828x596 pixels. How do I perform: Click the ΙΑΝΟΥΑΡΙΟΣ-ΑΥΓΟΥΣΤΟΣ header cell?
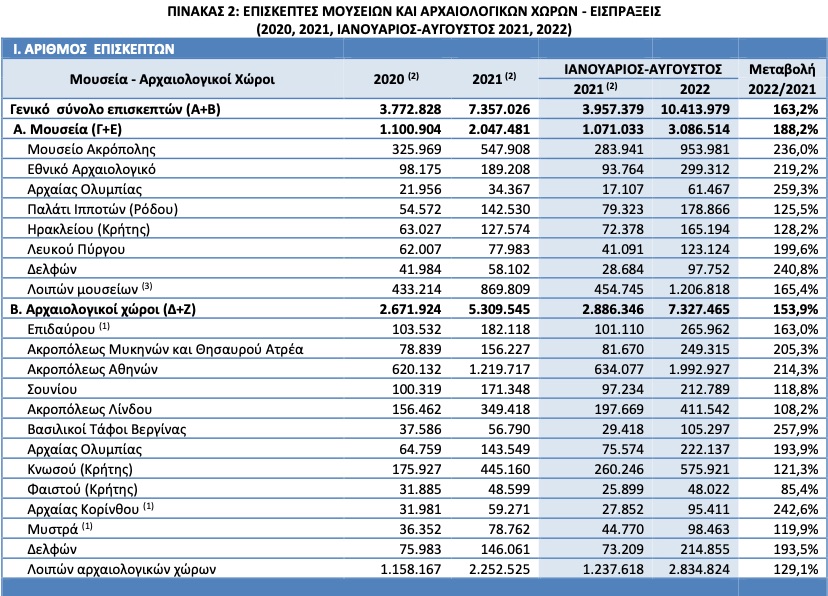(x=643, y=69)
